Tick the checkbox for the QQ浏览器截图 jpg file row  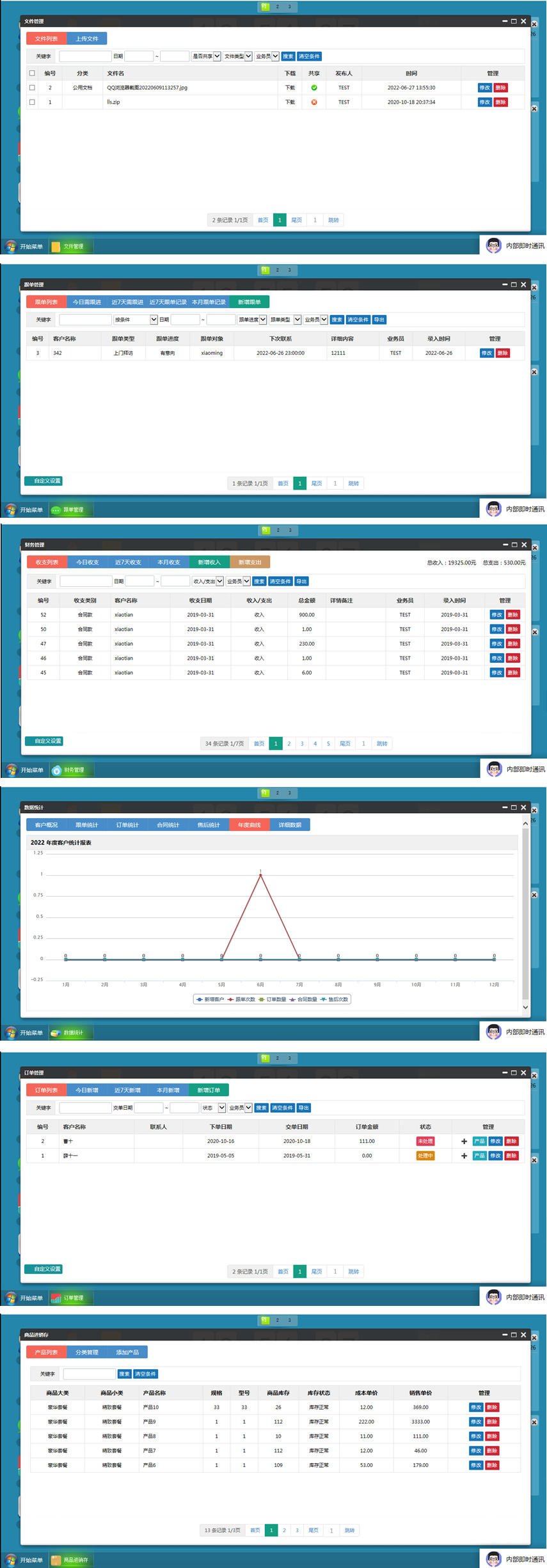pos(32,88)
